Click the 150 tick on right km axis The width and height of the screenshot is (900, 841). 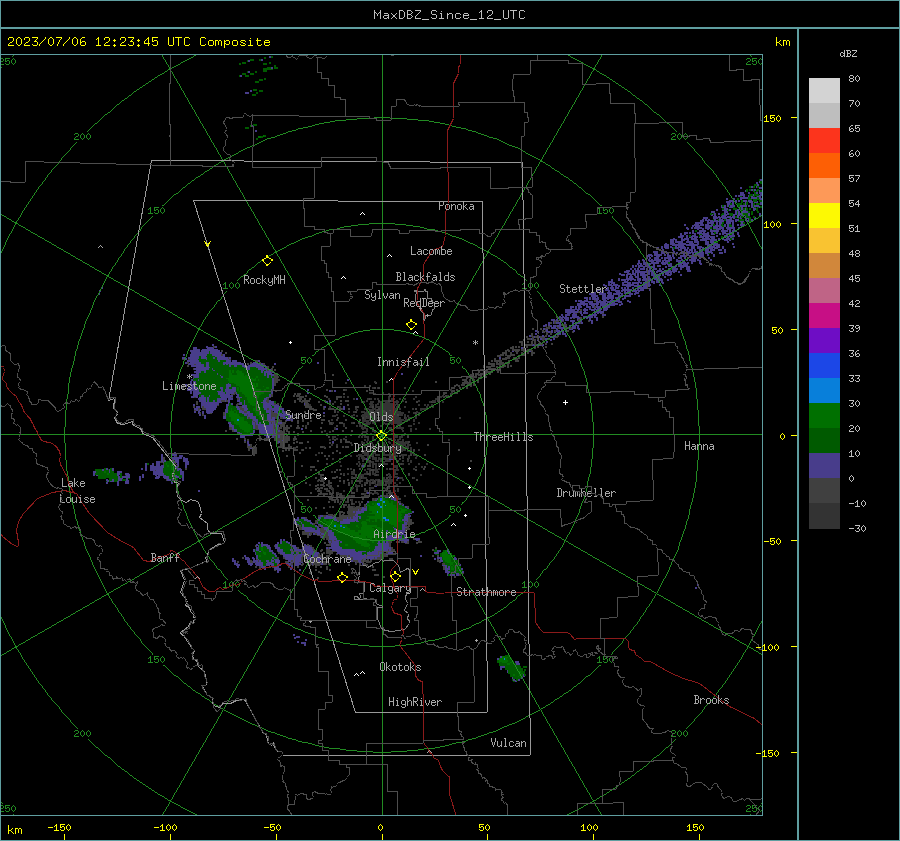coord(772,118)
